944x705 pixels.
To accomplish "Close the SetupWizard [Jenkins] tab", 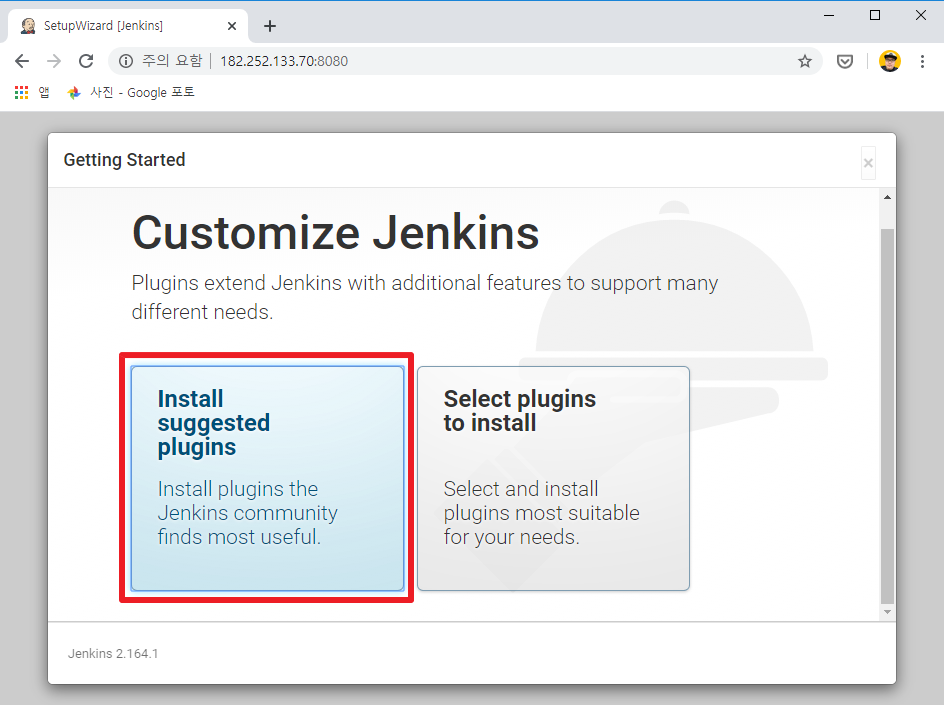I will click(x=232, y=25).
